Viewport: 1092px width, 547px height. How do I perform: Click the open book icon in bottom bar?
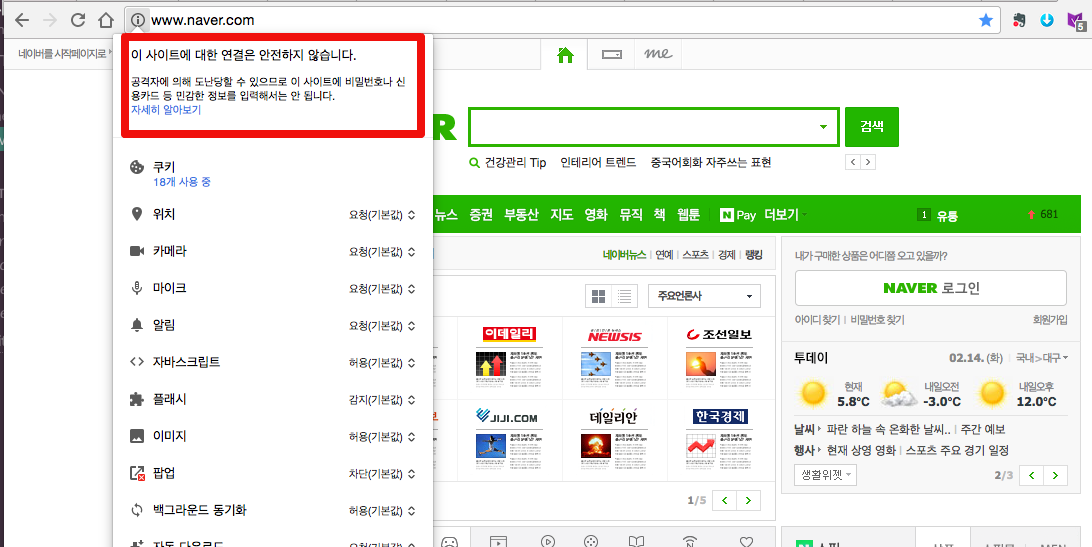click(x=637, y=541)
